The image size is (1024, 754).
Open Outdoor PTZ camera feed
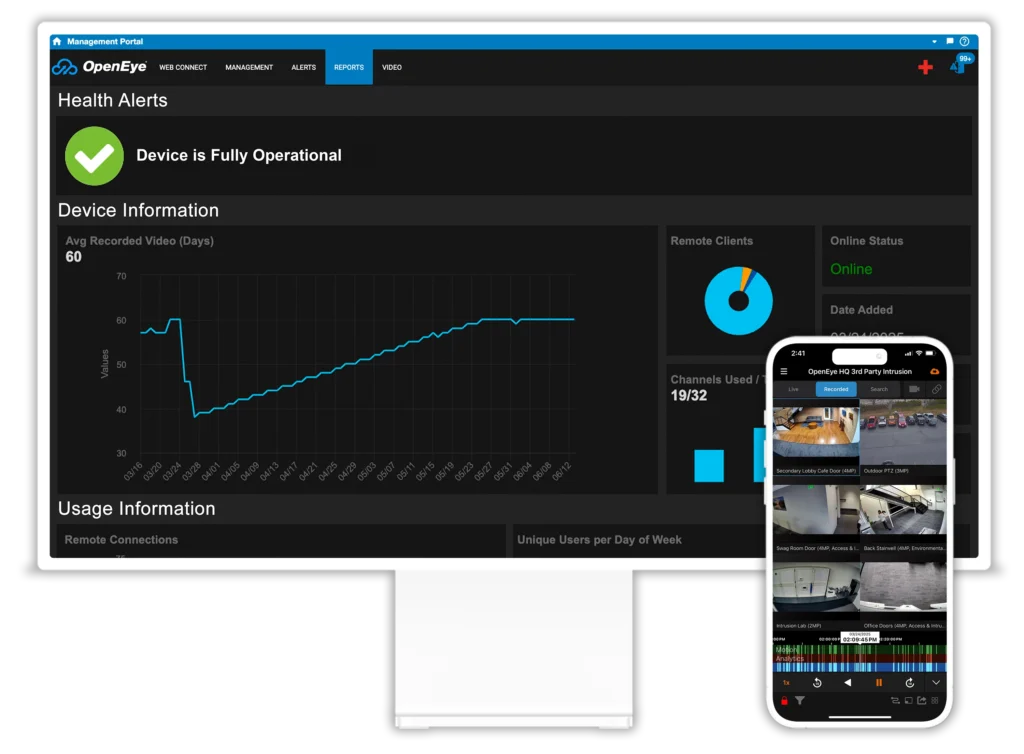click(x=903, y=436)
